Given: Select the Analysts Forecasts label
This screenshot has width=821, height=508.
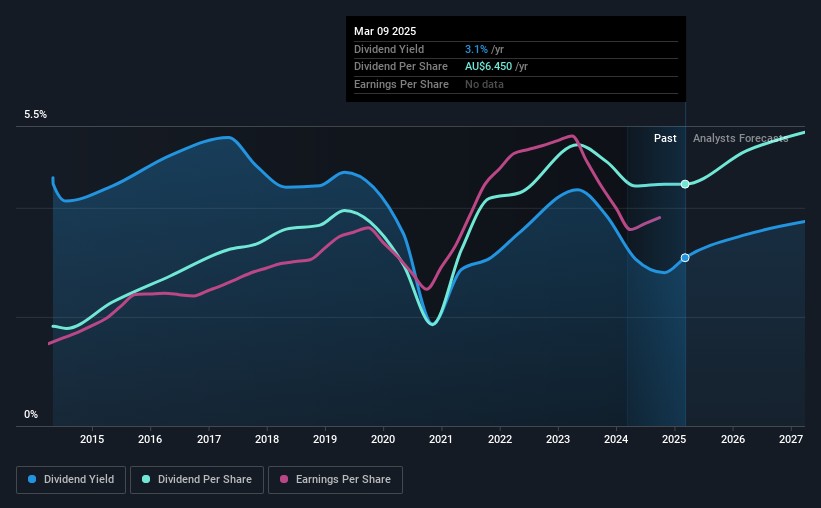Looking at the screenshot, I should coord(740,138).
